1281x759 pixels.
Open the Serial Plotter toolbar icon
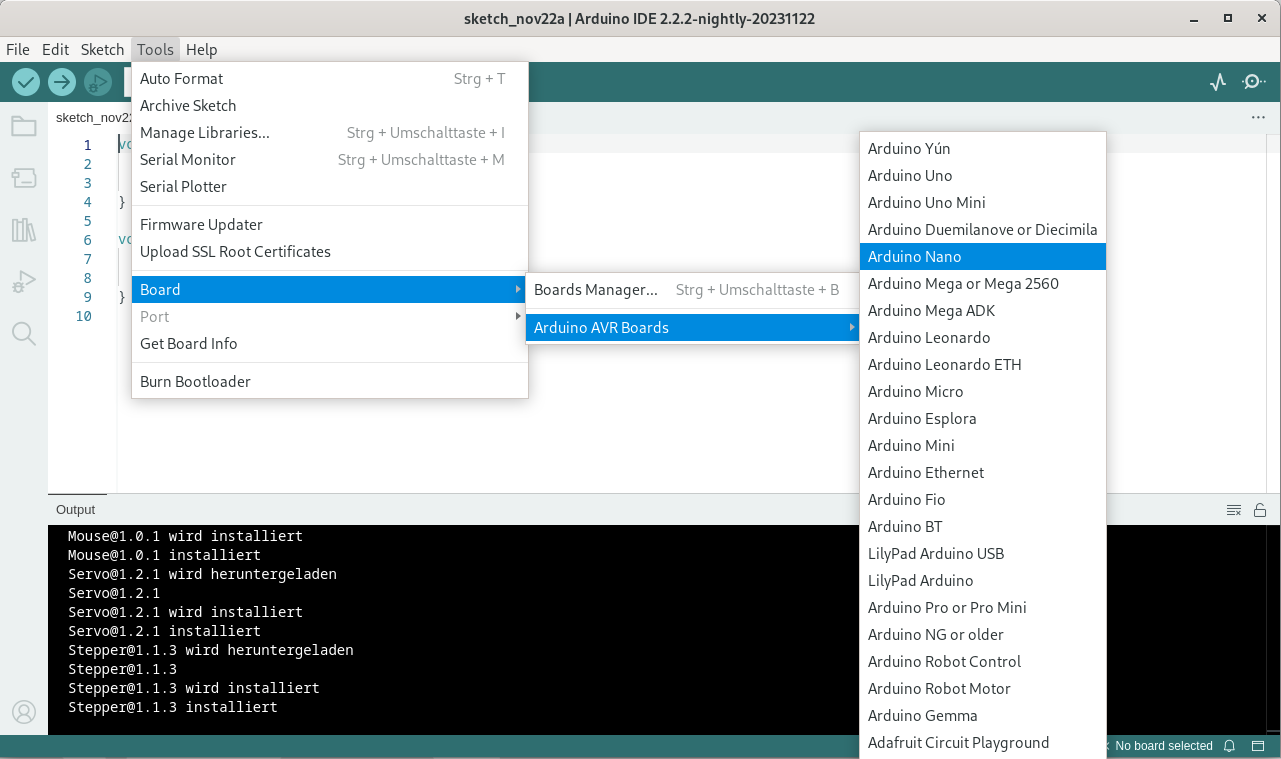1217,82
